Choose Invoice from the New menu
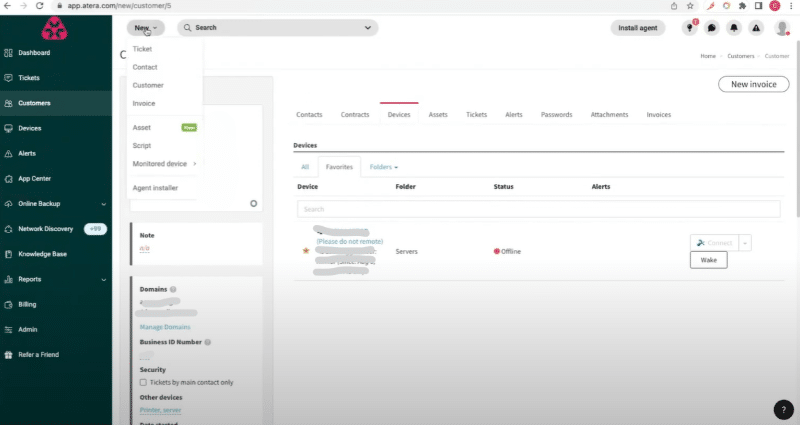 [x=144, y=103]
